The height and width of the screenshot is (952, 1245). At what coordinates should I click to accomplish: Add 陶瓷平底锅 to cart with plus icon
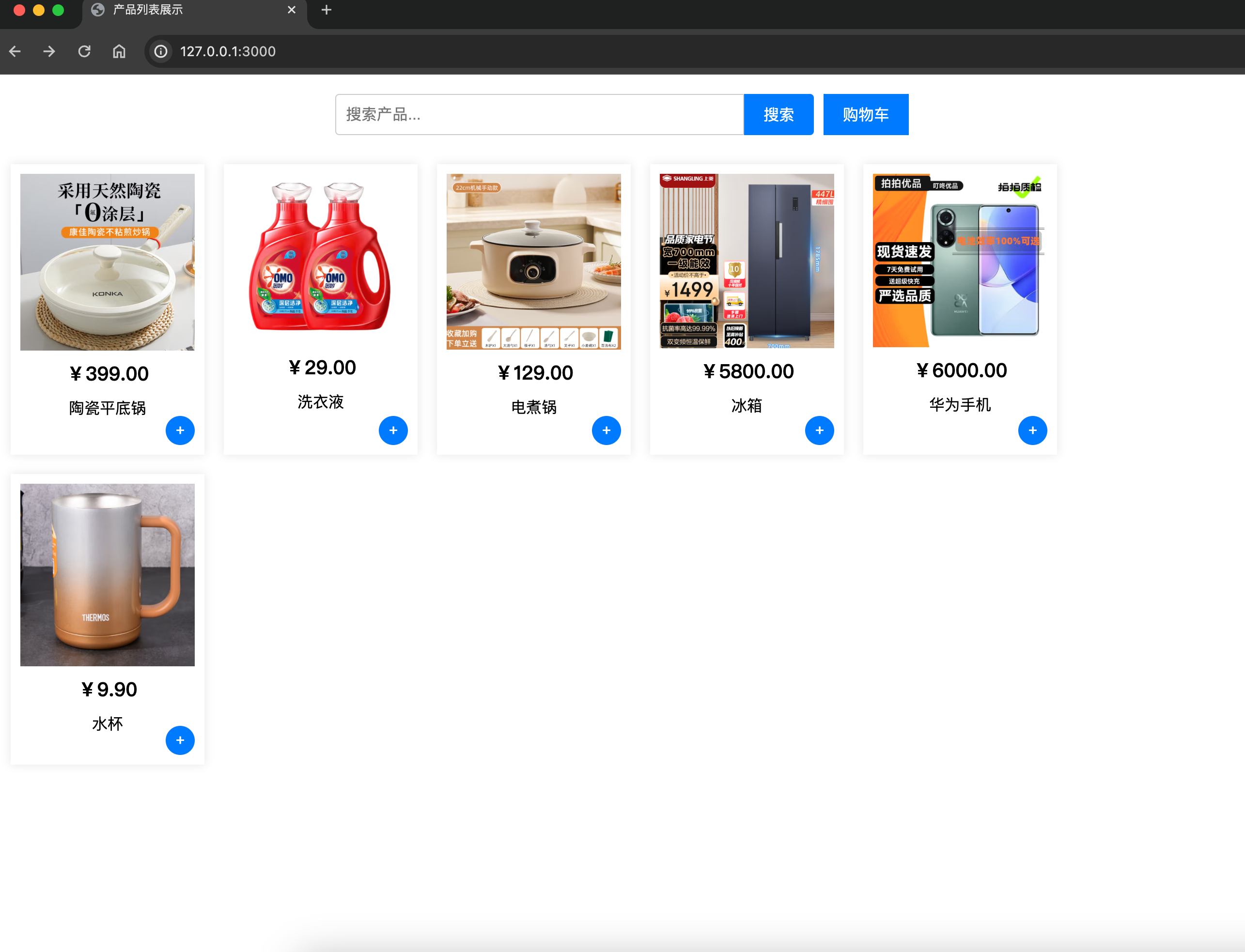coord(180,430)
